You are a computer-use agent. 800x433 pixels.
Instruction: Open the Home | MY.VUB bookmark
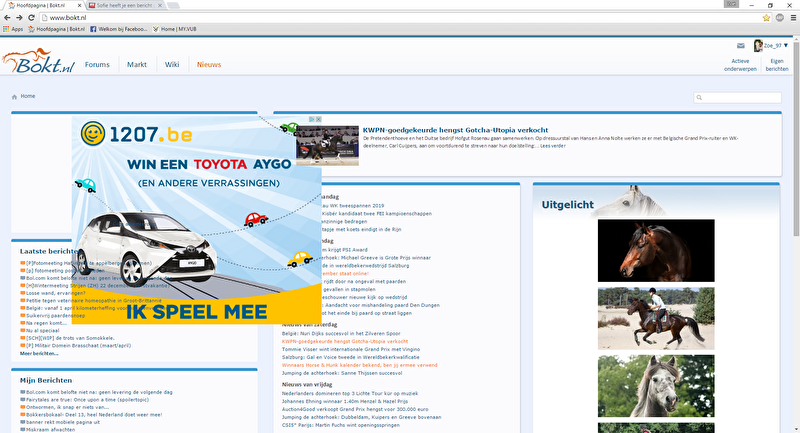pyautogui.click(x=174, y=29)
